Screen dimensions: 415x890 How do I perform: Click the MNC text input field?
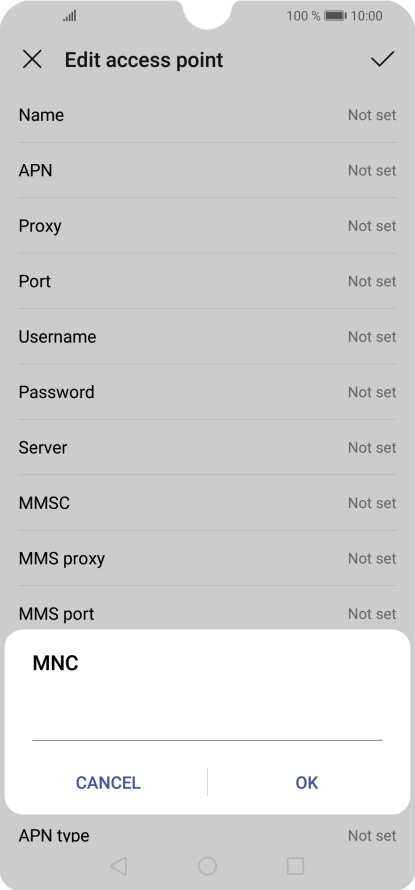click(207, 722)
